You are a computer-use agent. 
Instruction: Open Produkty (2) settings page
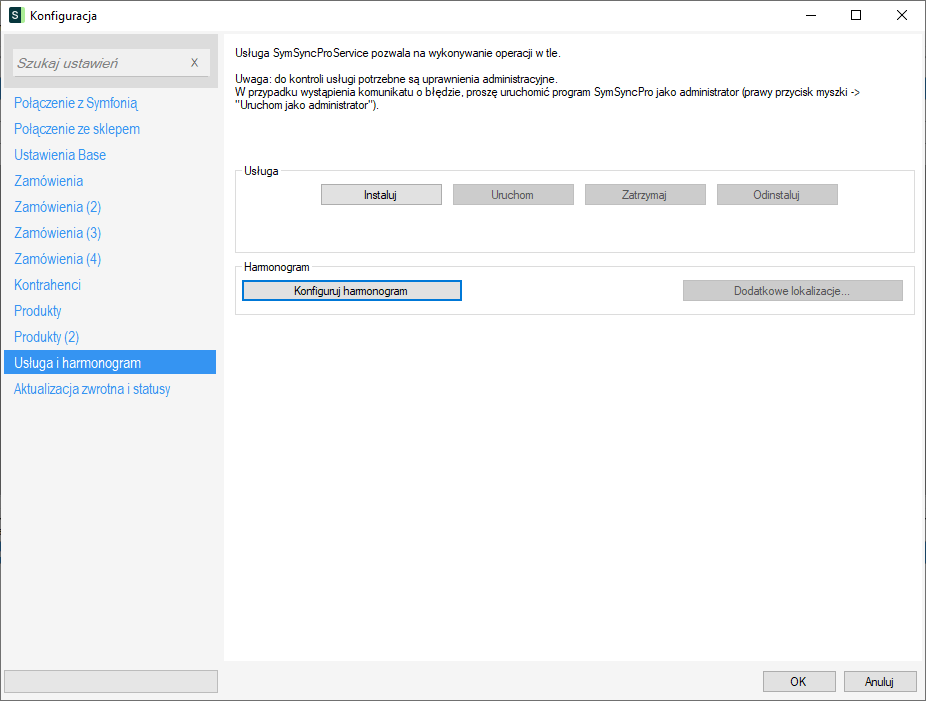point(46,337)
